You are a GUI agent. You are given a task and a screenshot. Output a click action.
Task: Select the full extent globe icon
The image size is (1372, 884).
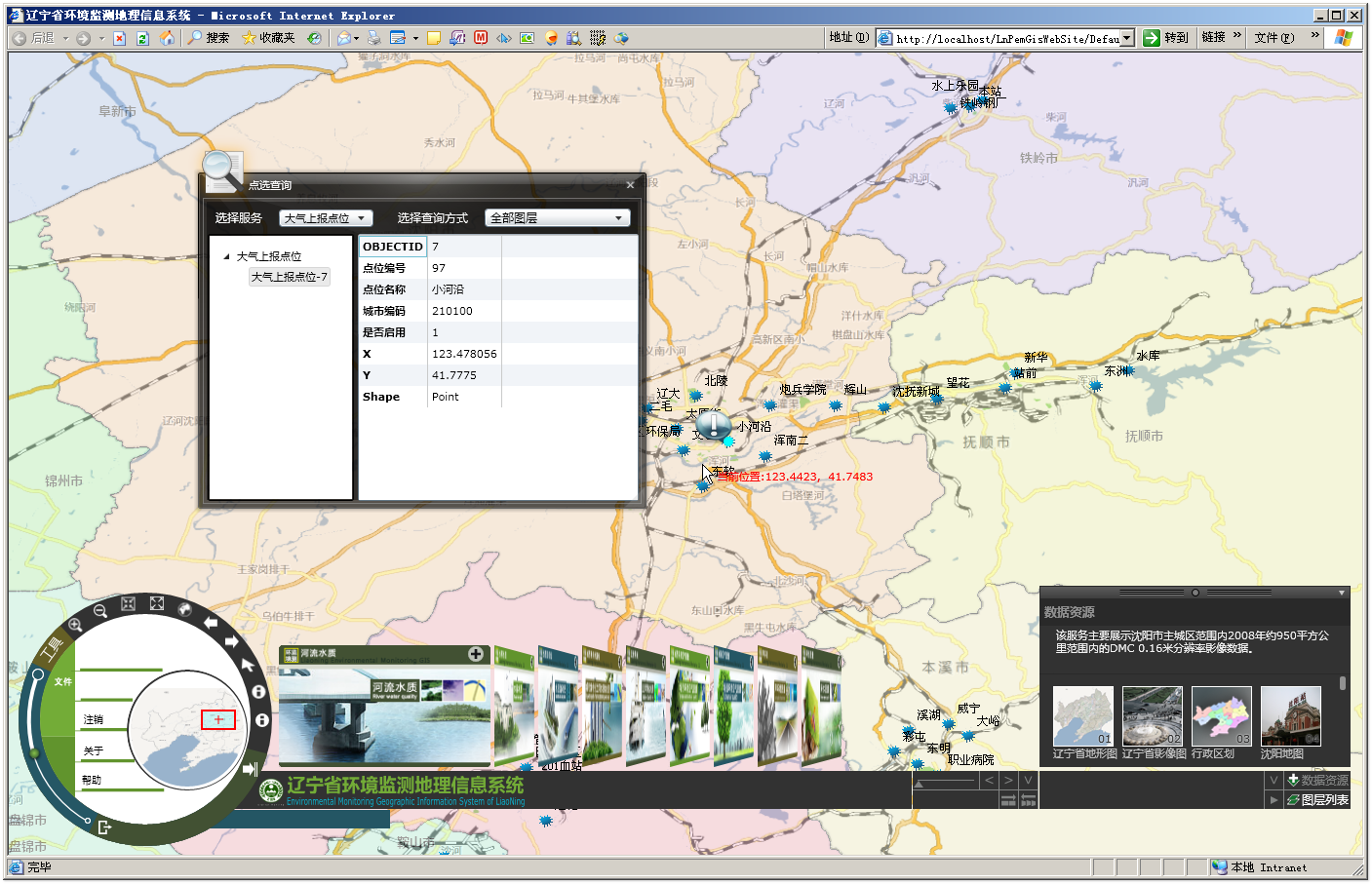click(185, 609)
